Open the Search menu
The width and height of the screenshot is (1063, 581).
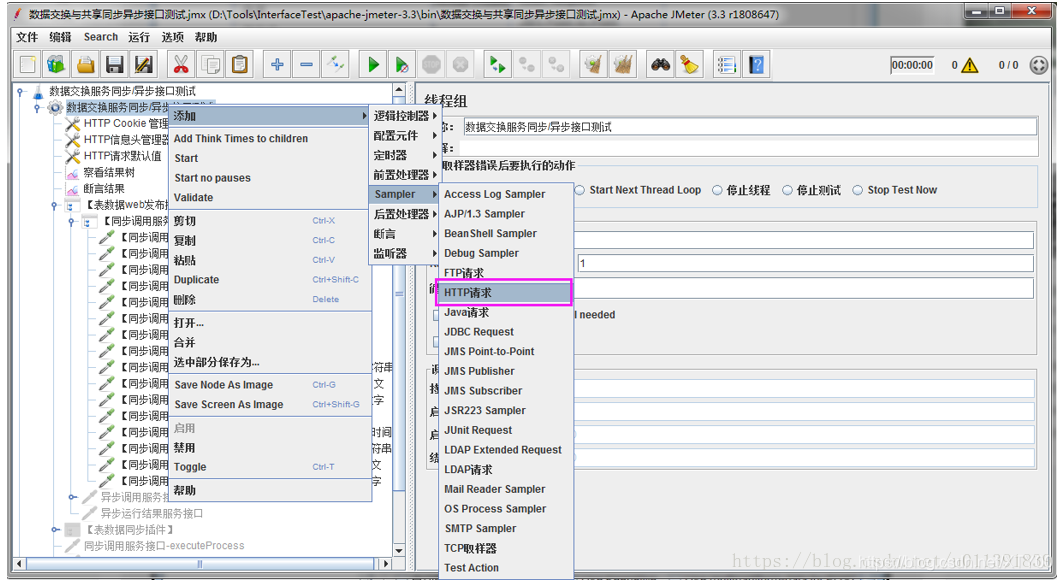pos(100,37)
